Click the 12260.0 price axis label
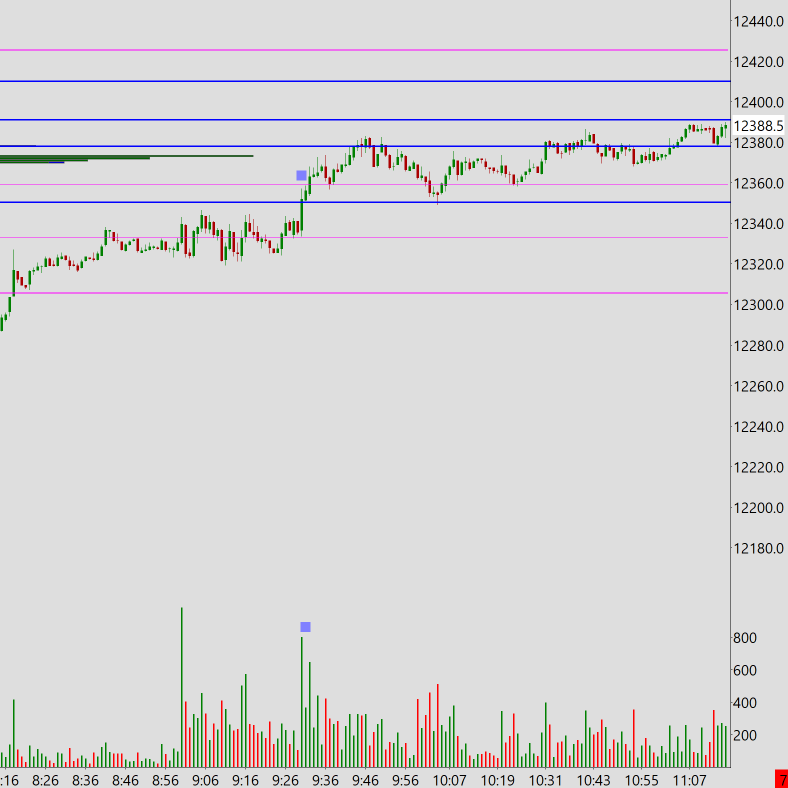This screenshot has width=788, height=788. [758, 386]
